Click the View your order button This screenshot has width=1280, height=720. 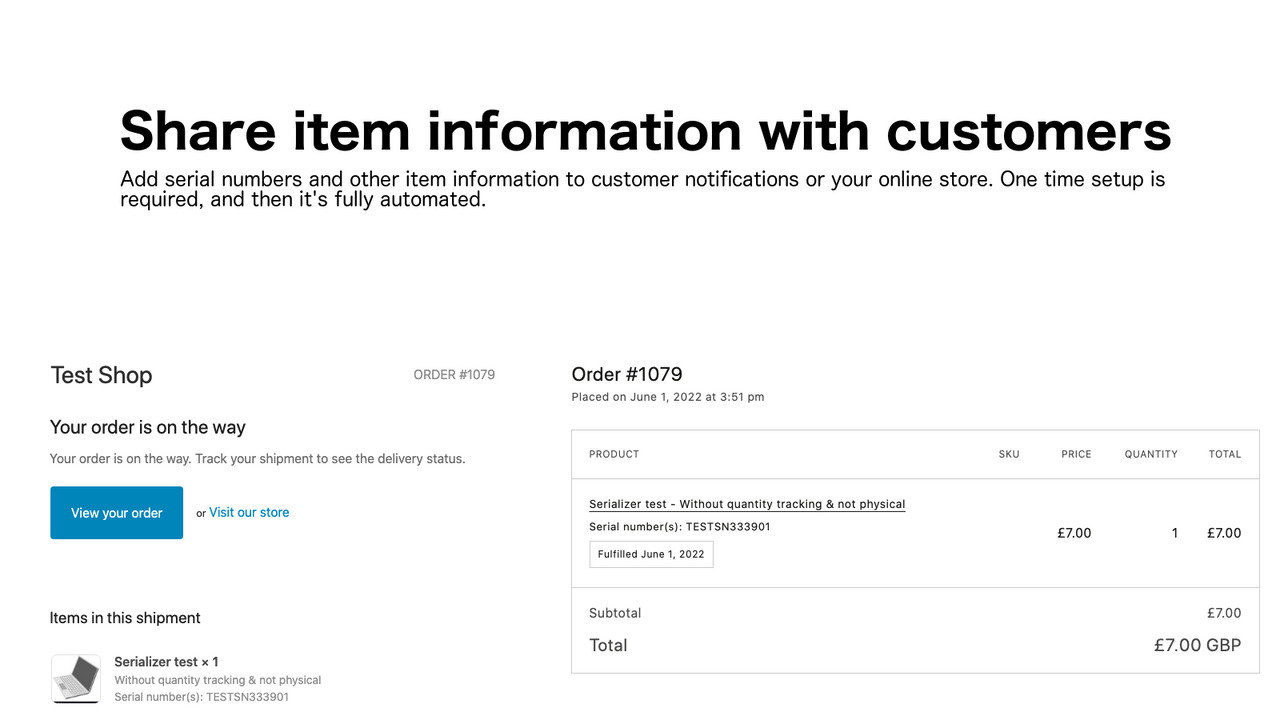(x=116, y=512)
